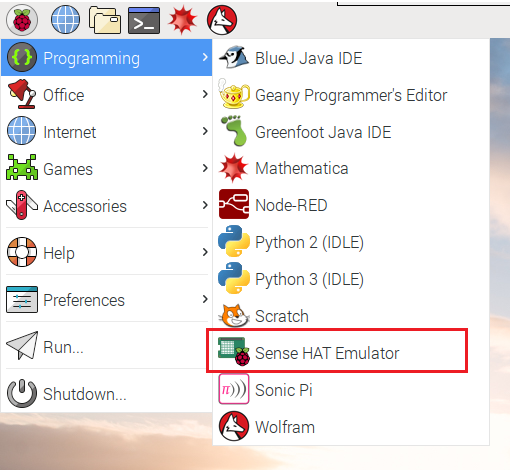
Task: Choose Greenfoot Java IDE
Action: [351, 132]
